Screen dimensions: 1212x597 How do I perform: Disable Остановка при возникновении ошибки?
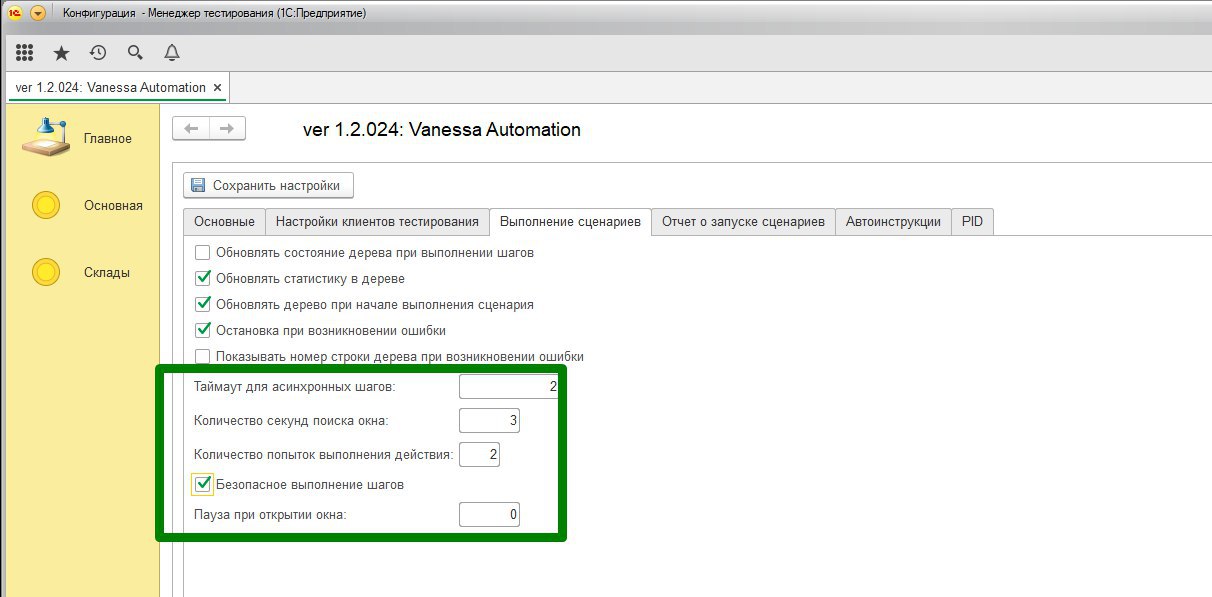point(203,330)
